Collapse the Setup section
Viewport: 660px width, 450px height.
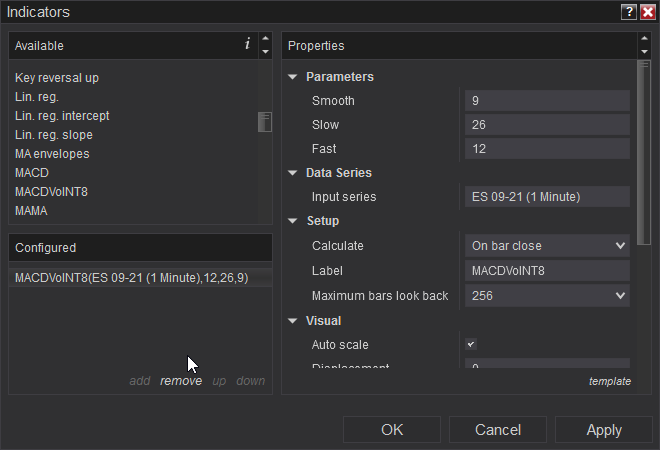(293, 221)
